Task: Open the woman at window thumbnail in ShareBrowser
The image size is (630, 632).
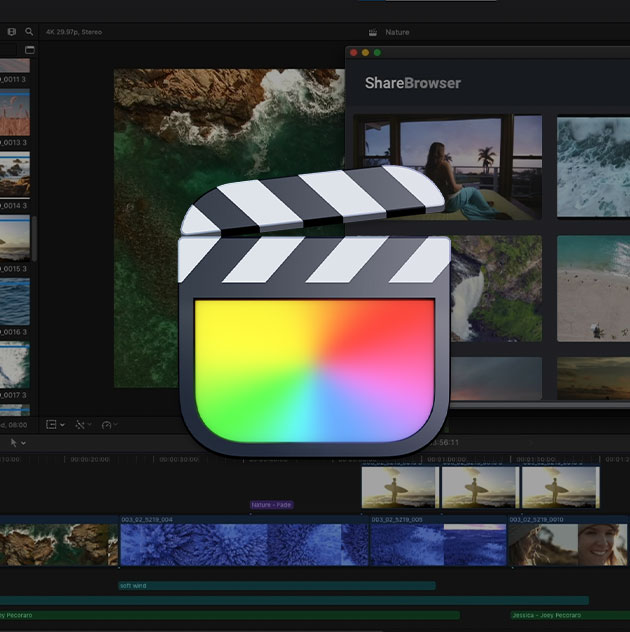Action: 447,167
